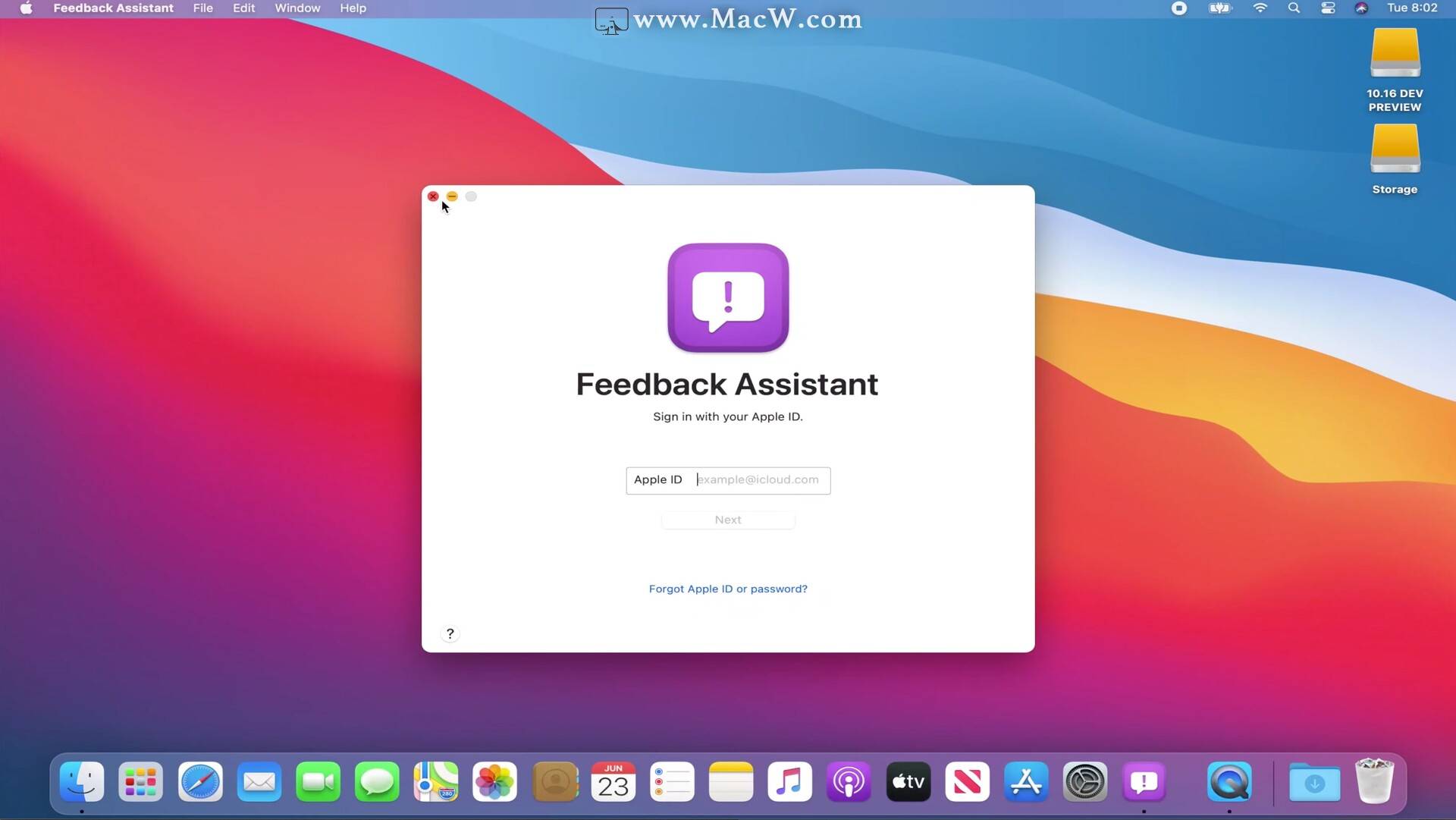The height and width of the screenshot is (820, 1456).
Task: Open the File menu
Action: click(x=202, y=8)
